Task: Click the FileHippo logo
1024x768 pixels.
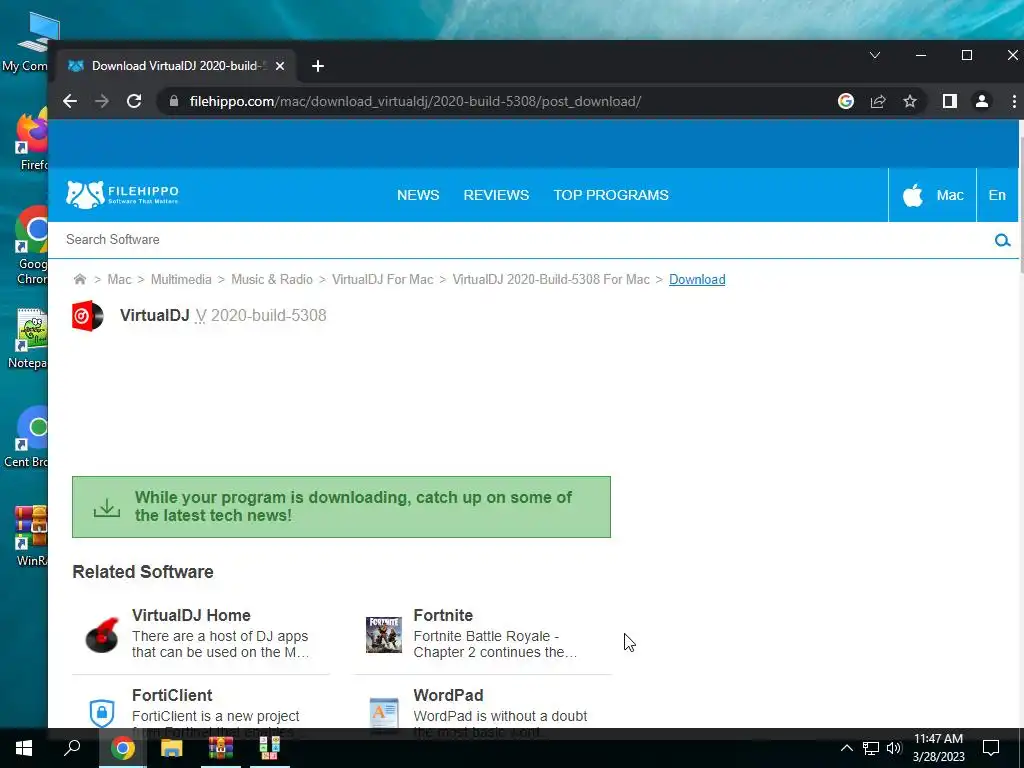Action: [x=122, y=195]
